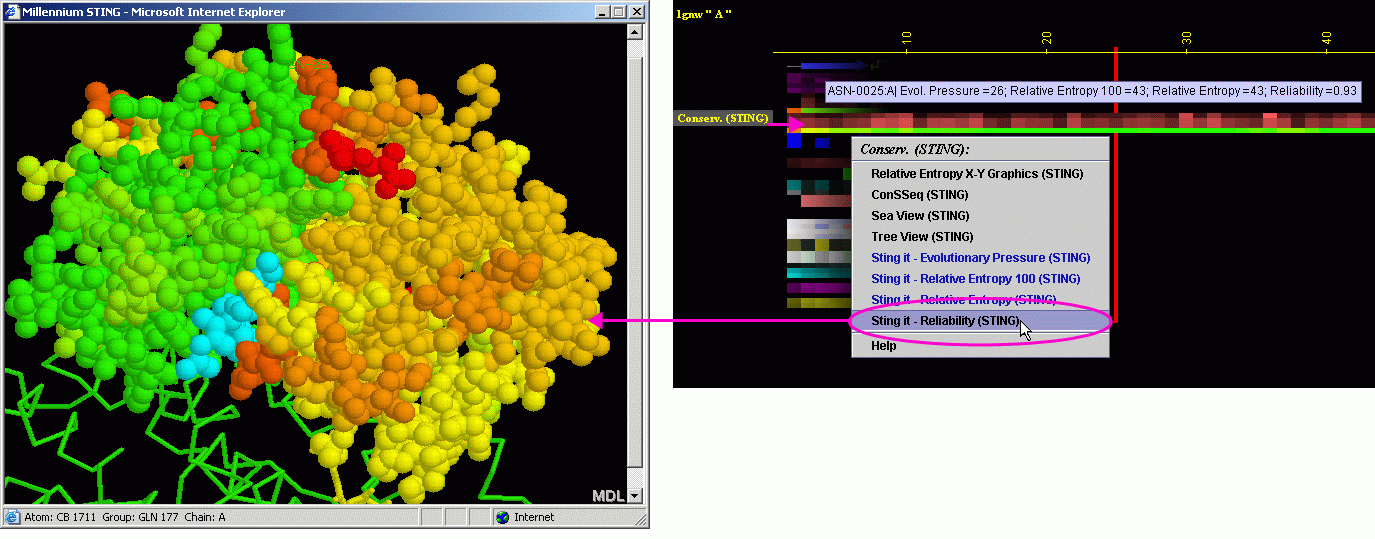Click the Internet Explorer icon in title bar
The width and height of the screenshot is (1375, 539).
point(12,12)
